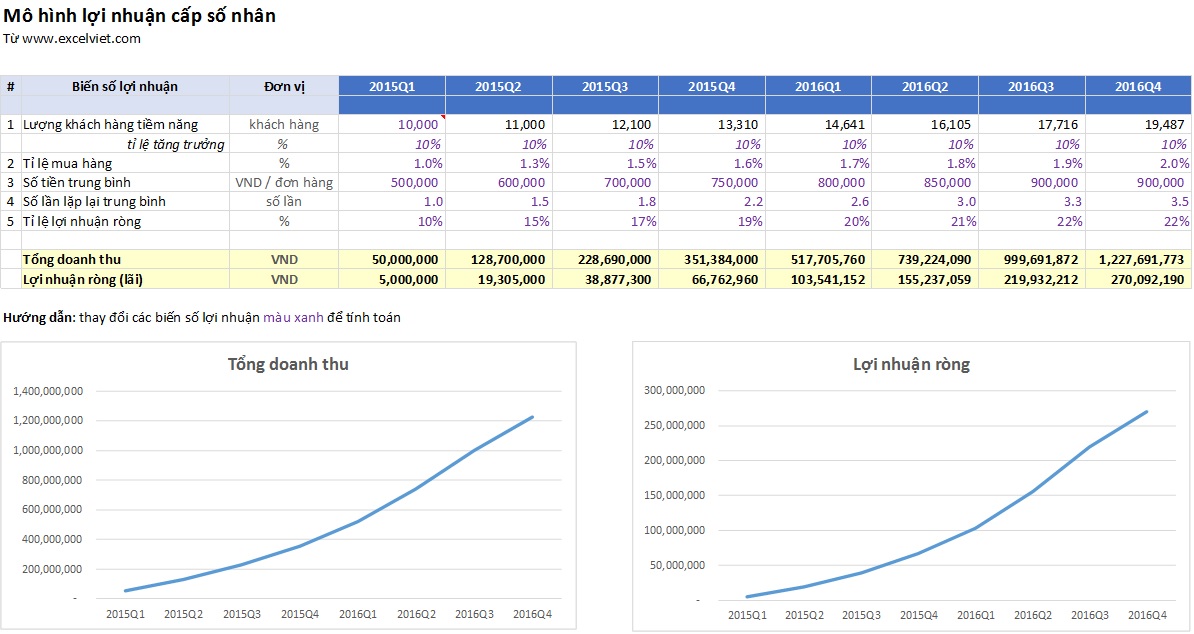Screen dimensions: 1194x634
Task: Select the 2016Q4 column header
Action: pyautogui.click(x=1138, y=86)
